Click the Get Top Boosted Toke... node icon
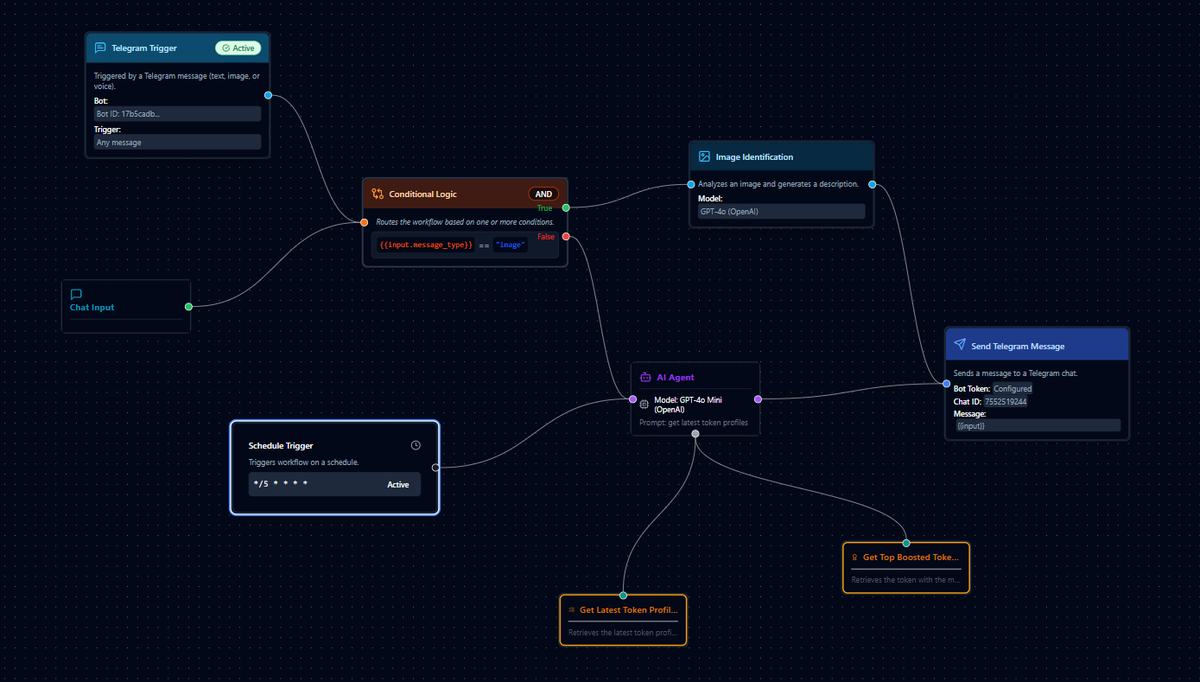 click(855, 557)
